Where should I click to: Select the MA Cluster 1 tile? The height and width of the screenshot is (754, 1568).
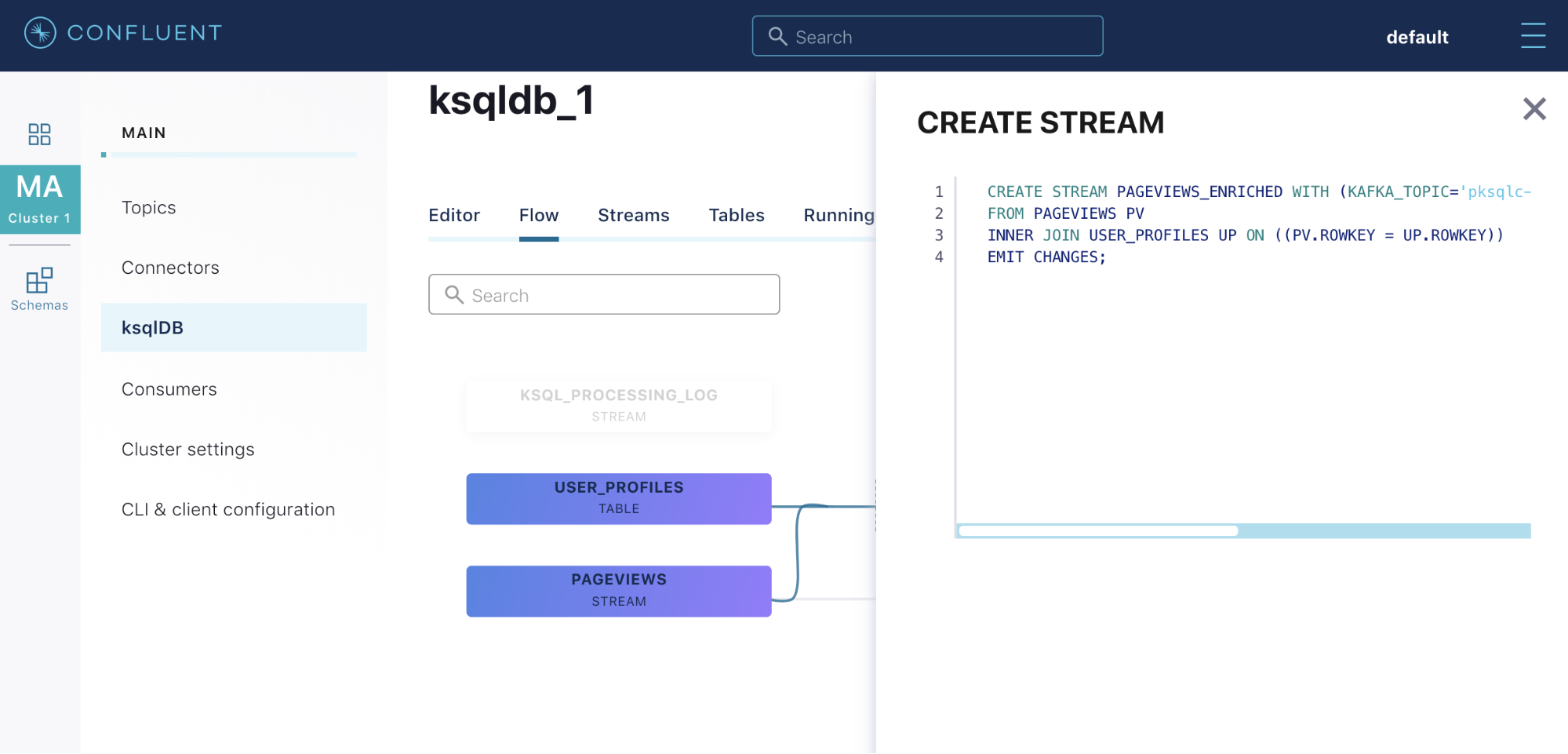[40, 199]
